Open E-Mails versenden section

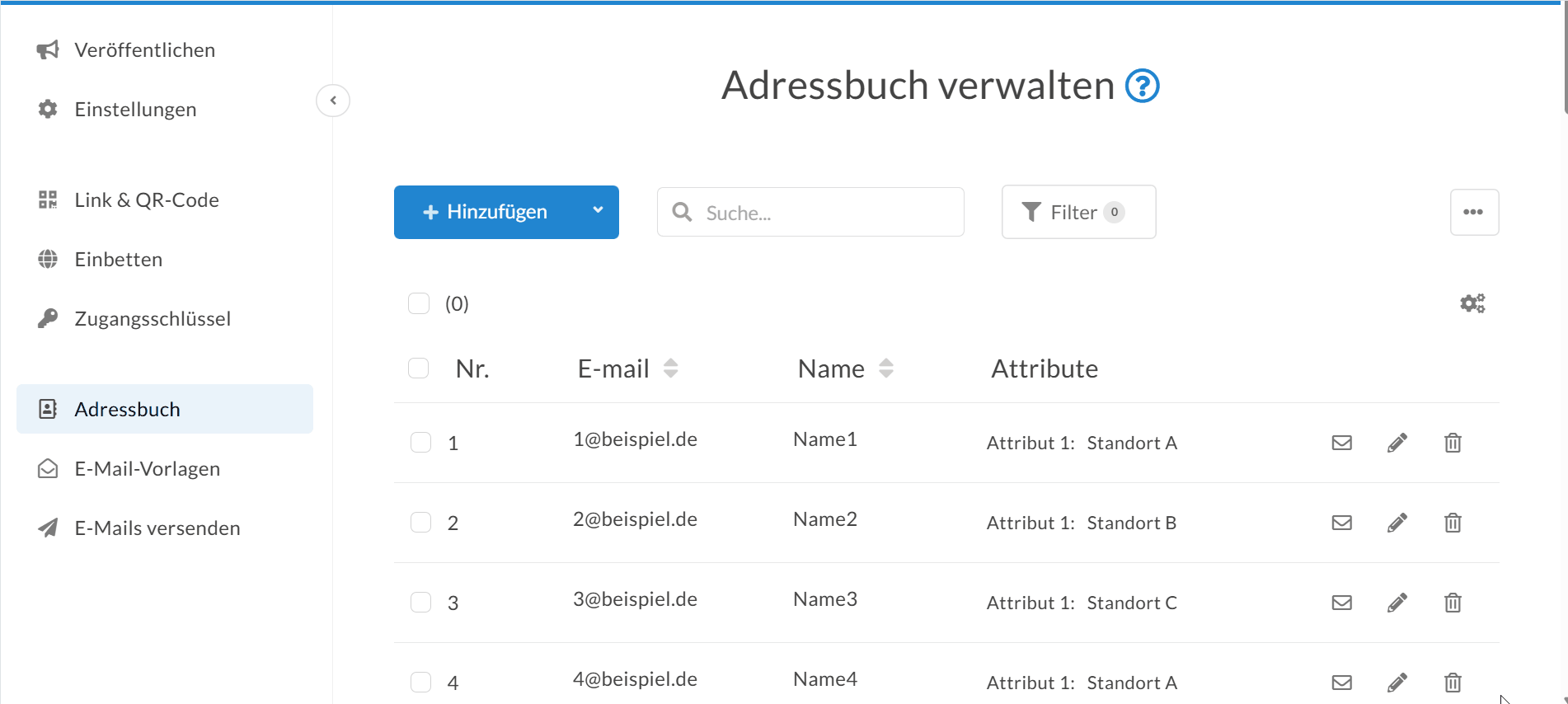point(165,528)
